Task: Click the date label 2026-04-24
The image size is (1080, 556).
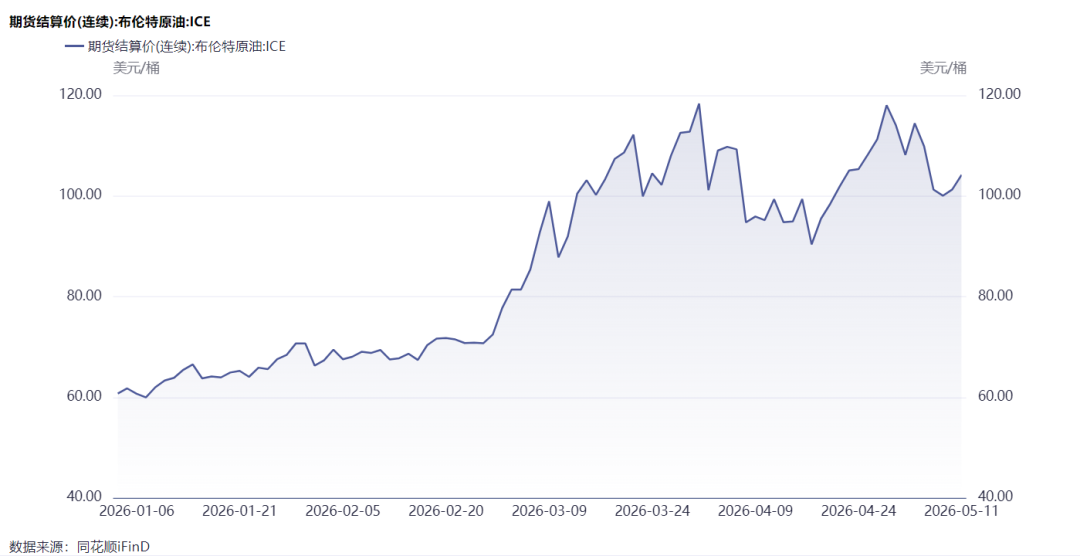Action: [858, 511]
